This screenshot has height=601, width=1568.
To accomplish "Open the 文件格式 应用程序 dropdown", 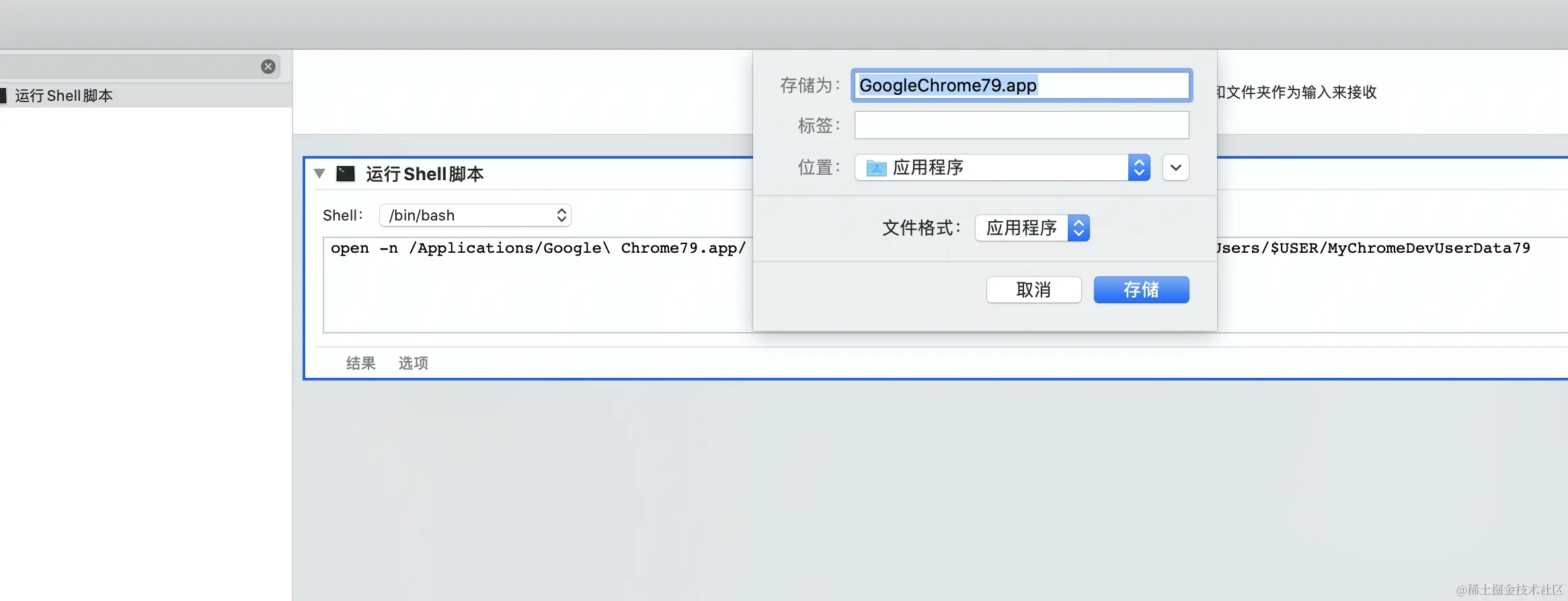I will pos(1032,228).
